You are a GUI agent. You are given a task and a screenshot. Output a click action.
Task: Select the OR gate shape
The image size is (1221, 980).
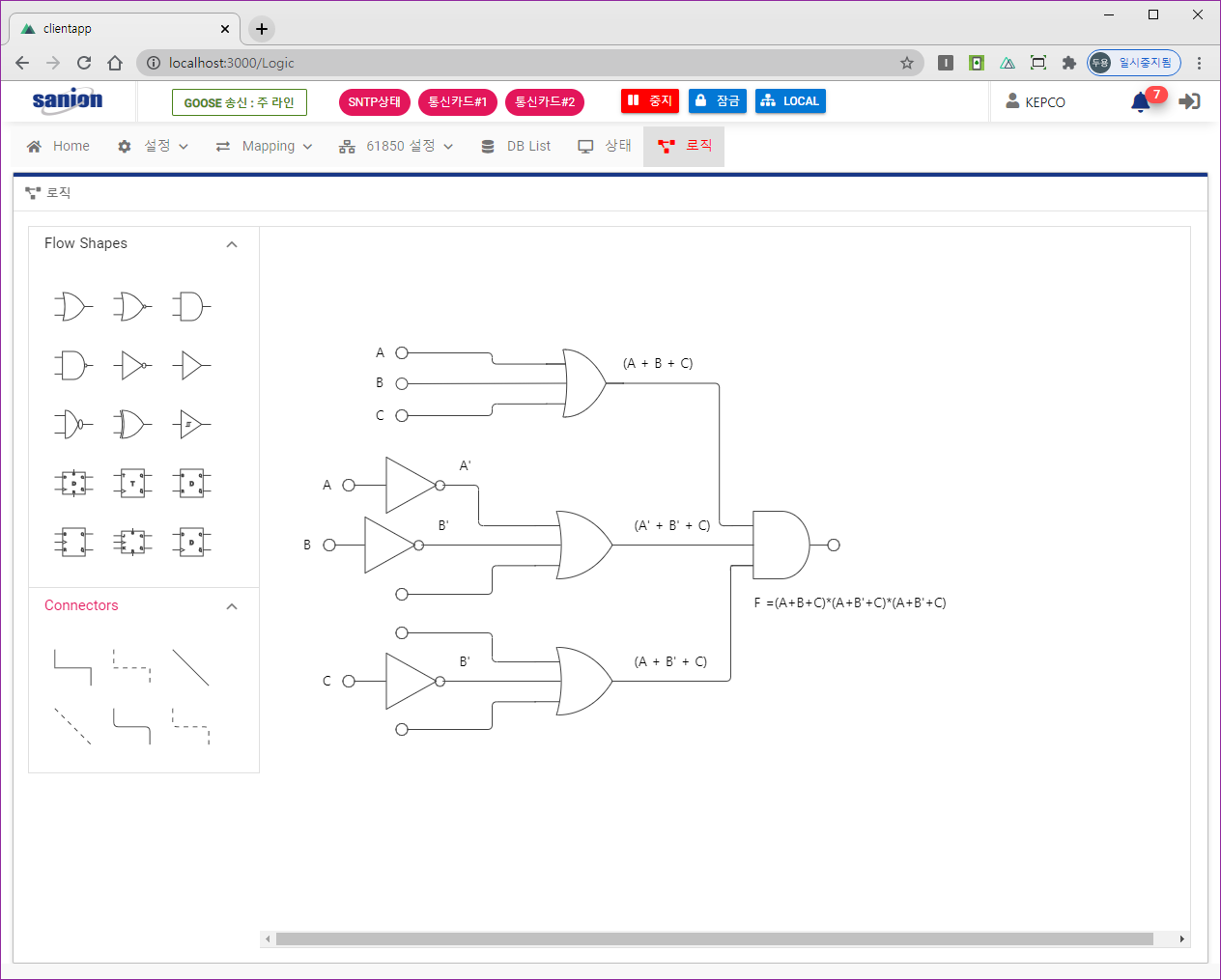pyautogui.click(x=73, y=307)
